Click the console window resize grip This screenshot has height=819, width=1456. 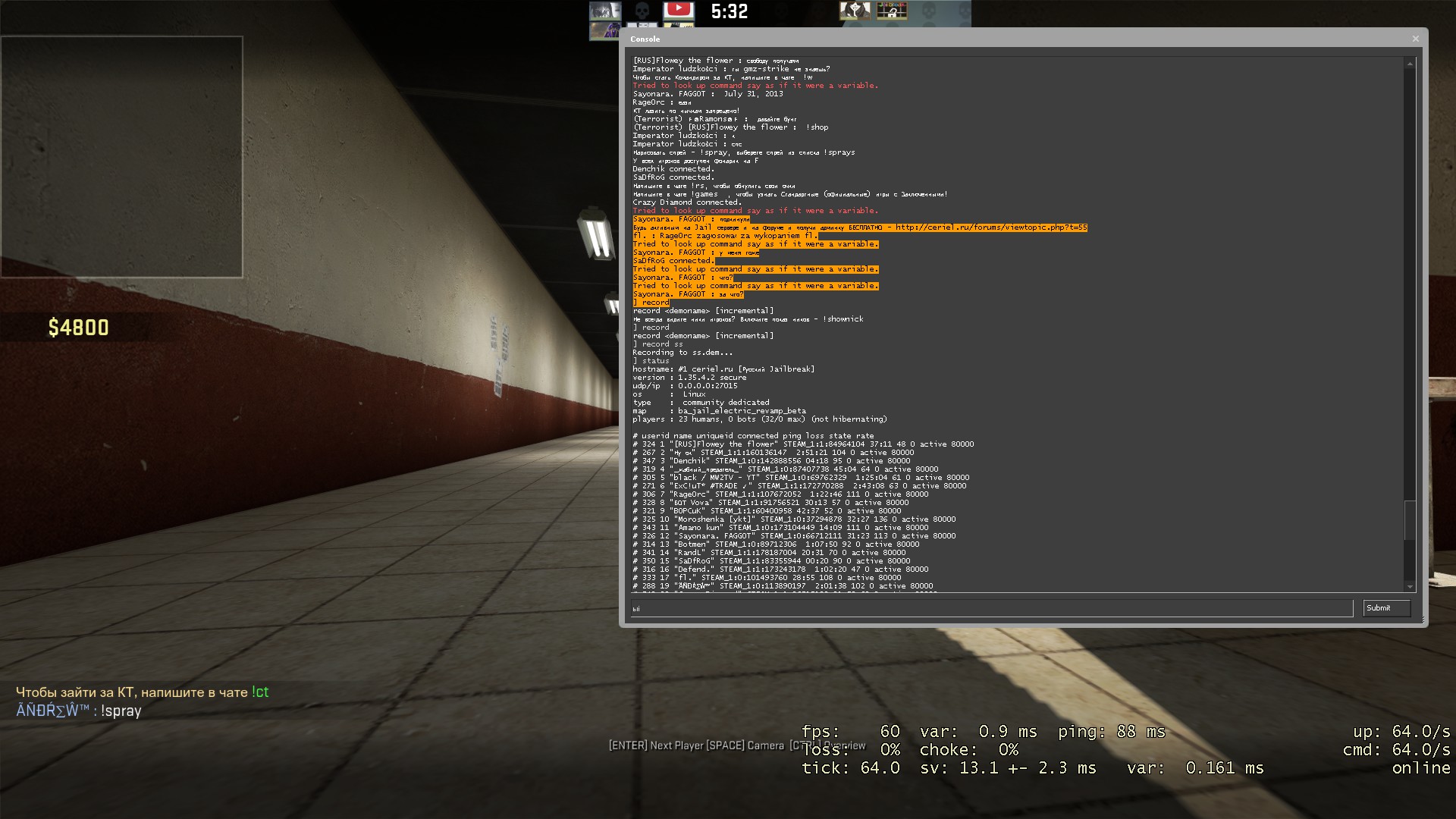pyautogui.click(x=1423, y=621)
